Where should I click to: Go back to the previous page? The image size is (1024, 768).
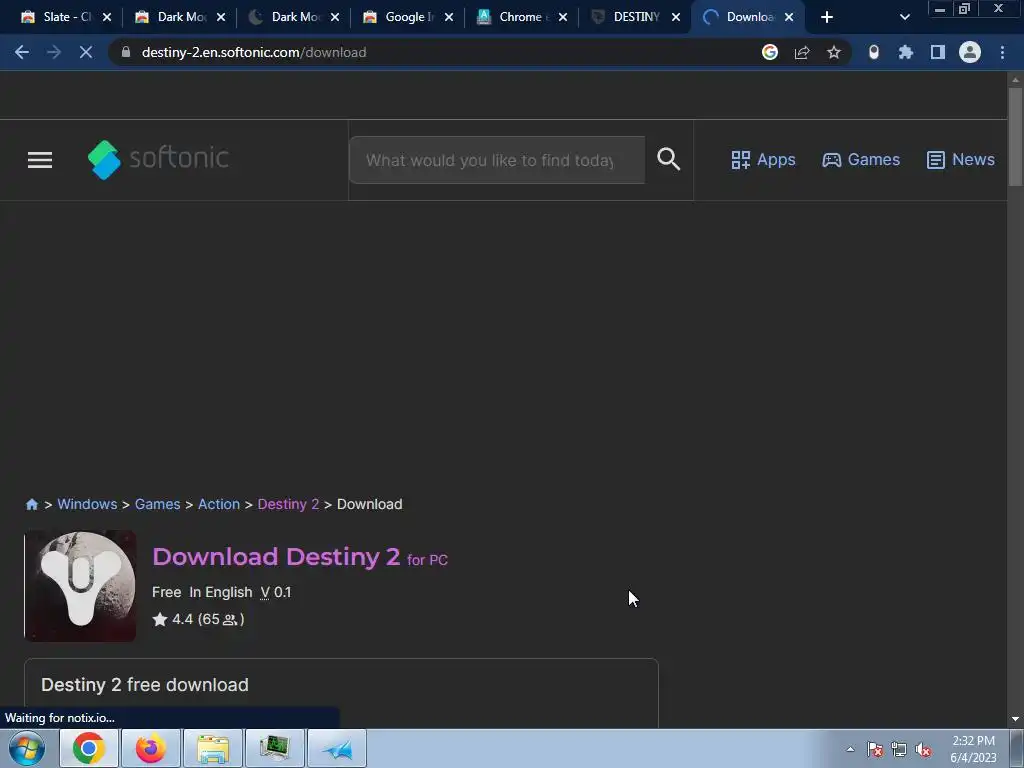(x=22, y=52)
